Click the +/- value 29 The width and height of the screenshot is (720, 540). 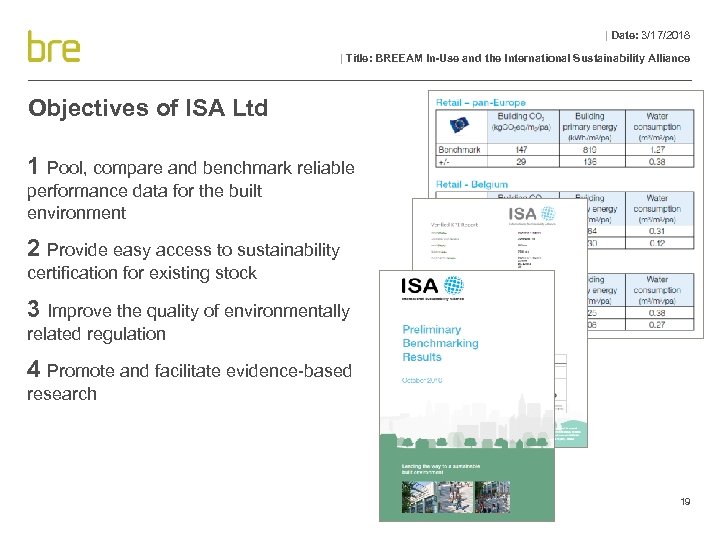[521, 162]
